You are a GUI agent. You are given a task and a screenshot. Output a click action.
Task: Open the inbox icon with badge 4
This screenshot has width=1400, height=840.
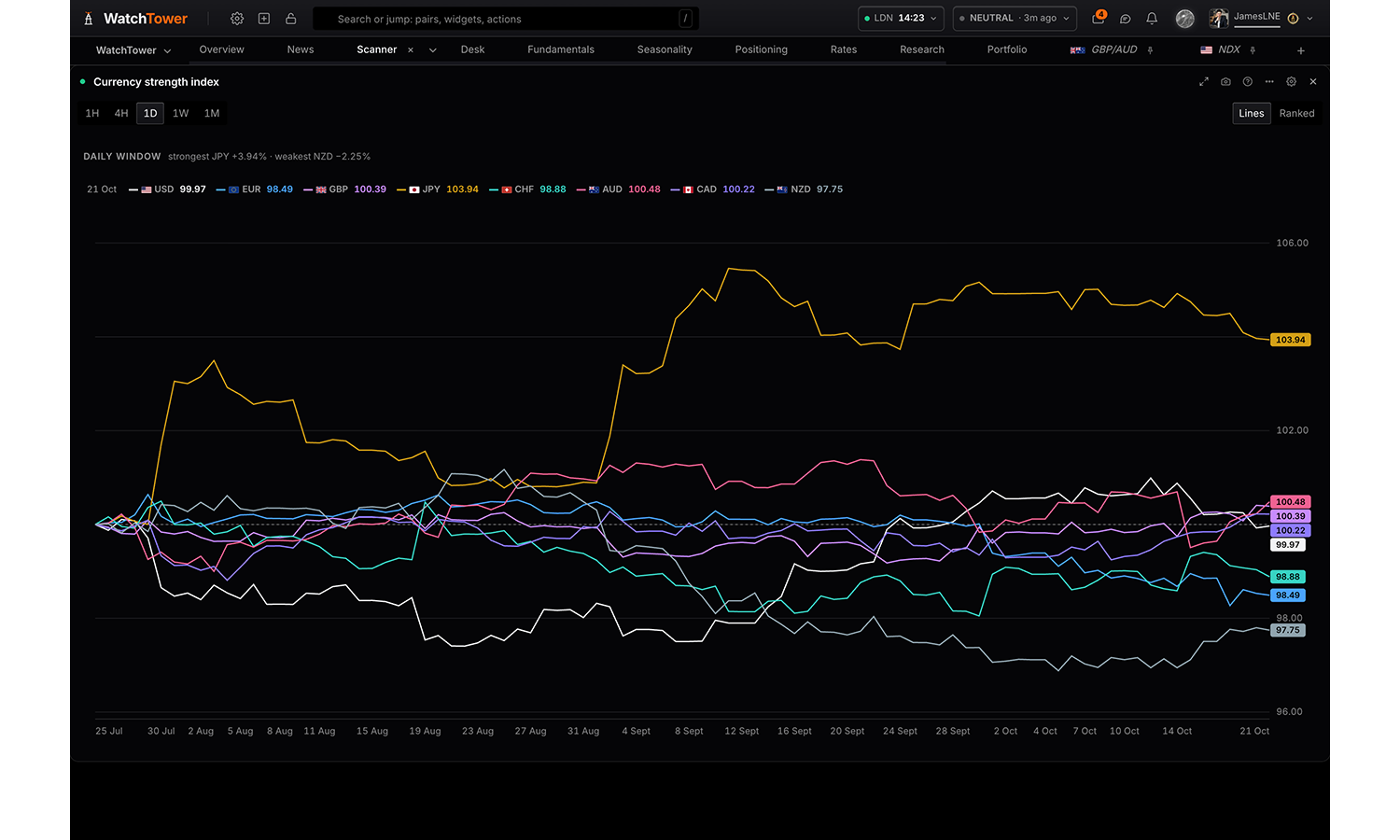[1099, 18]
